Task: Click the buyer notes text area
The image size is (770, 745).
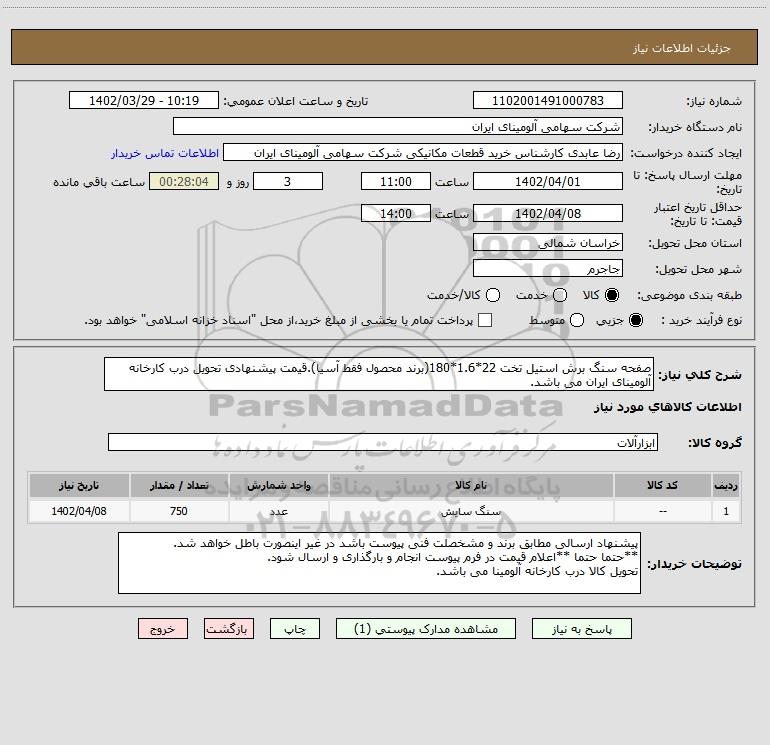Action: tap(379, 563)
